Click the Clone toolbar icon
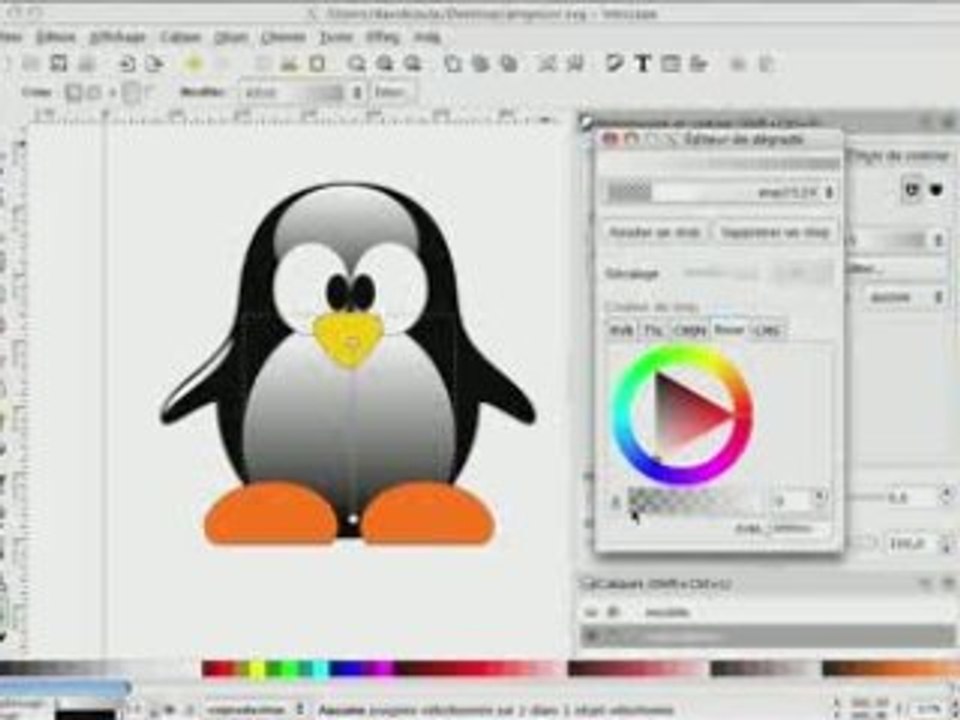960x720 pixels. point(481,64)
